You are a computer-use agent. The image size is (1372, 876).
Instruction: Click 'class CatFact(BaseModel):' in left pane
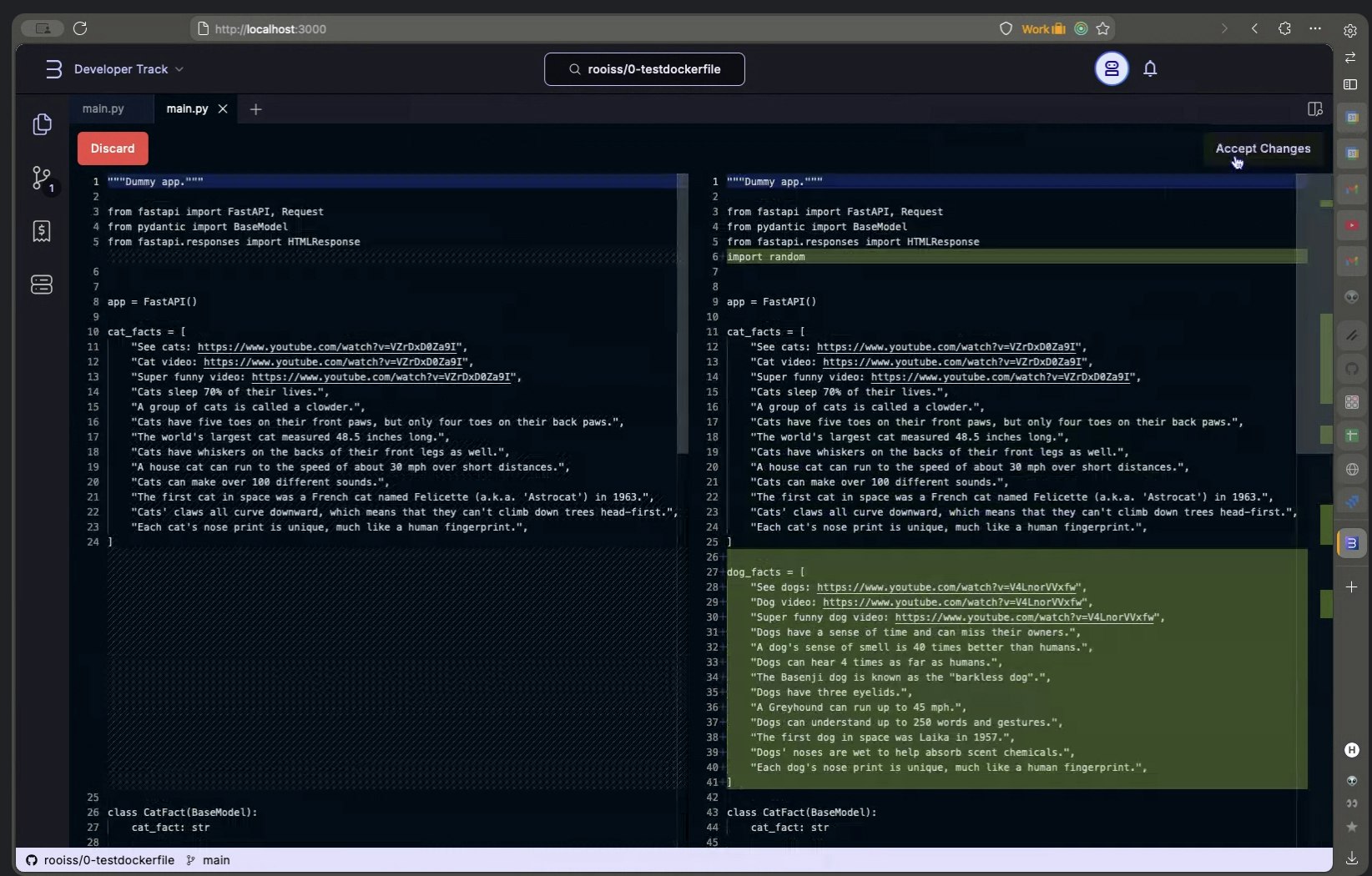point(183,813)
